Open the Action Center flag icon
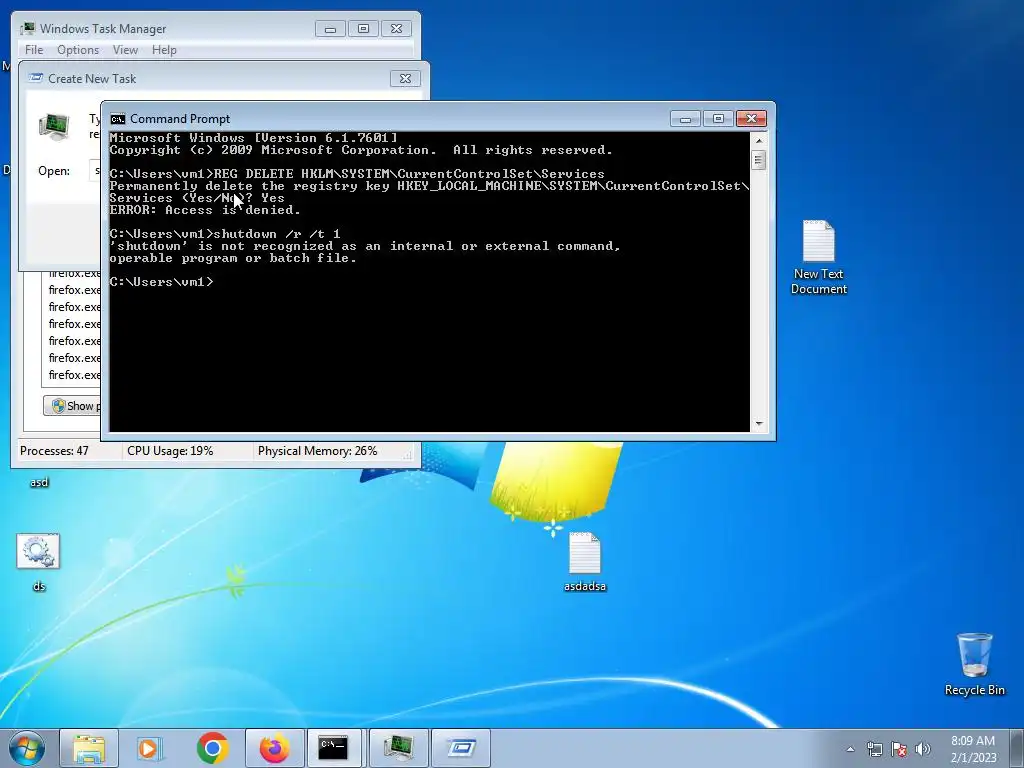Viewport: 1024px width, 768px height. click(899, 749)
